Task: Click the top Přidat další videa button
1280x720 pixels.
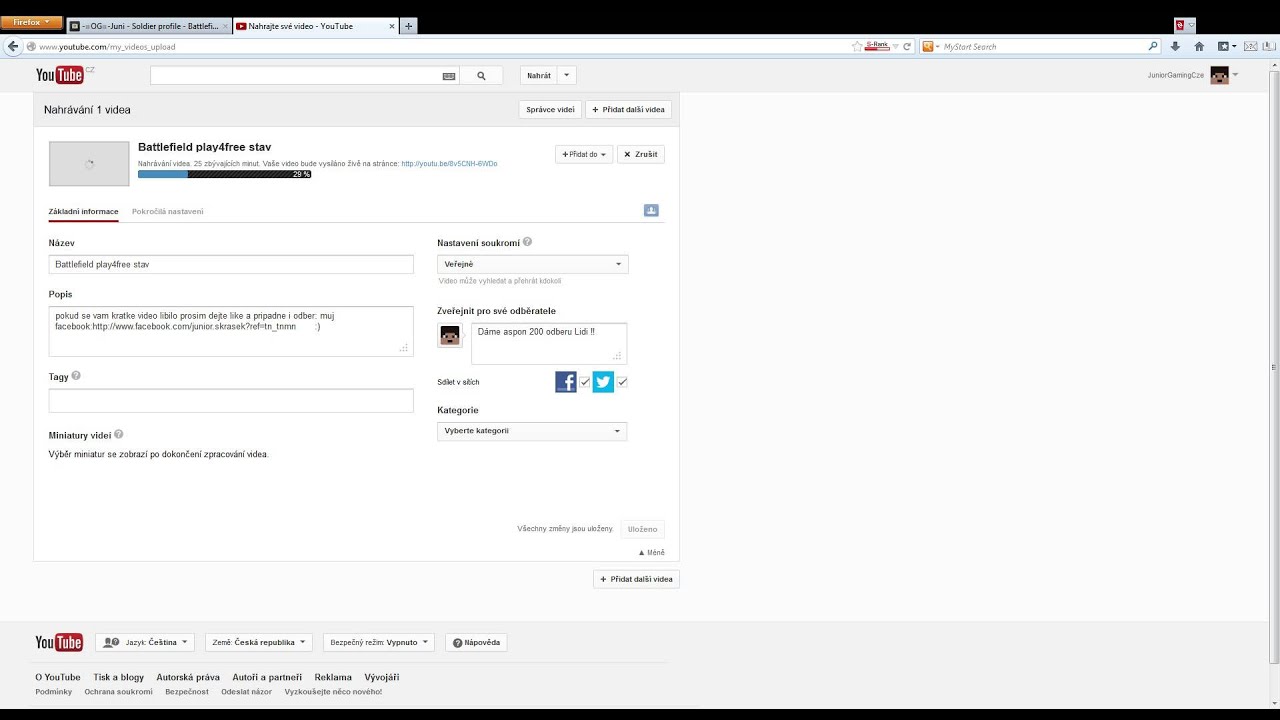Action: [x=628, y=109]
